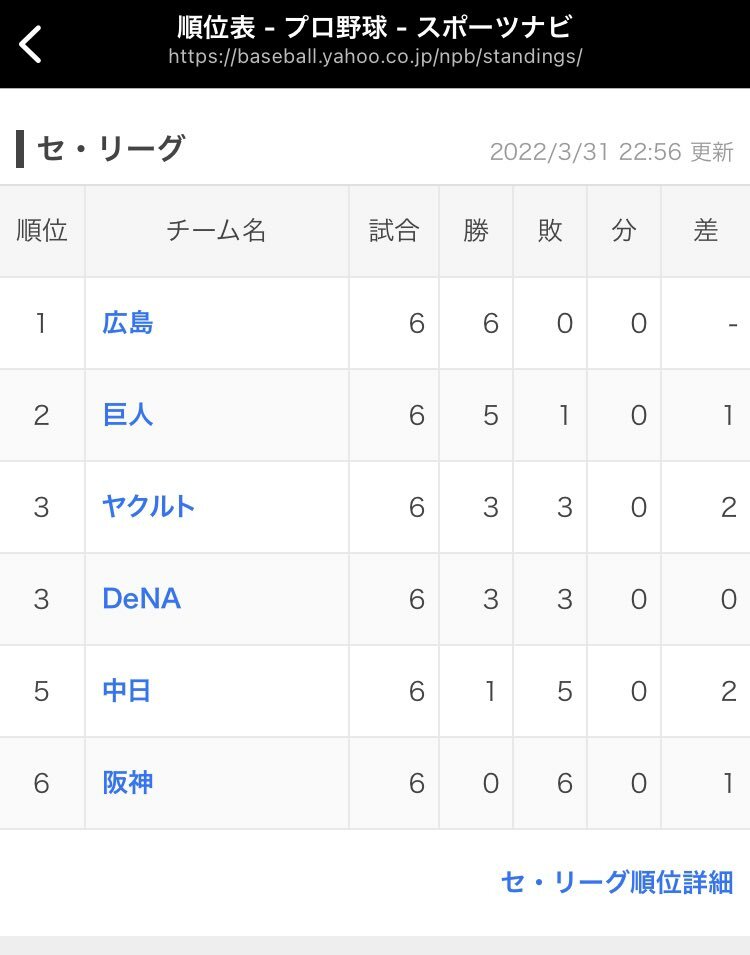
Task: Click 広島's rank number 1 cell
Action: coord(41,323)
